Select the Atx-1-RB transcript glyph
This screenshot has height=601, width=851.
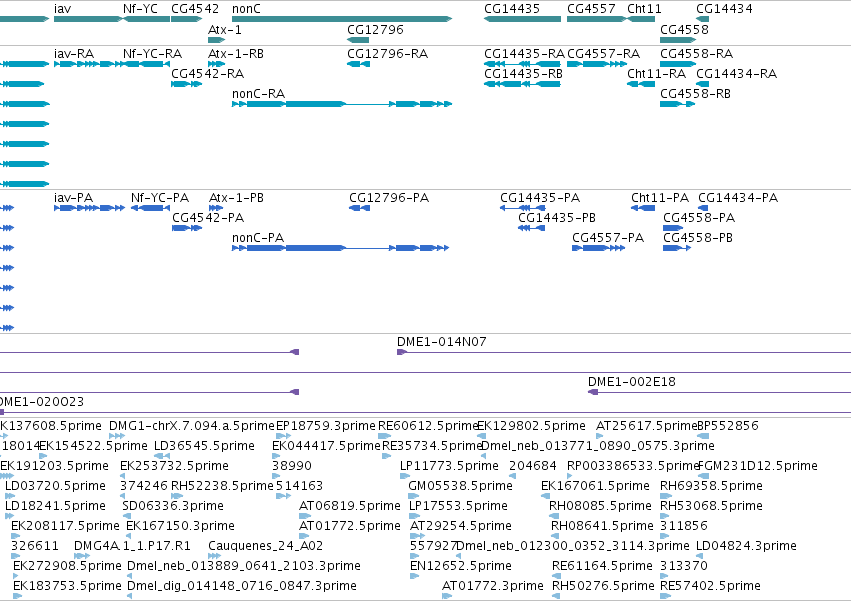click(217, 64)
